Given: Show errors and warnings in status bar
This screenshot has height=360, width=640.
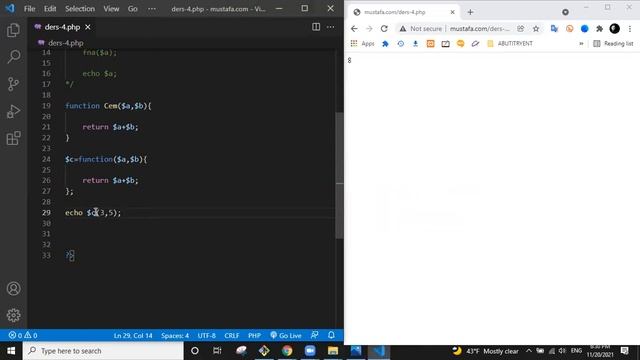Looking at the screenshot, I should tap(23, 336).
